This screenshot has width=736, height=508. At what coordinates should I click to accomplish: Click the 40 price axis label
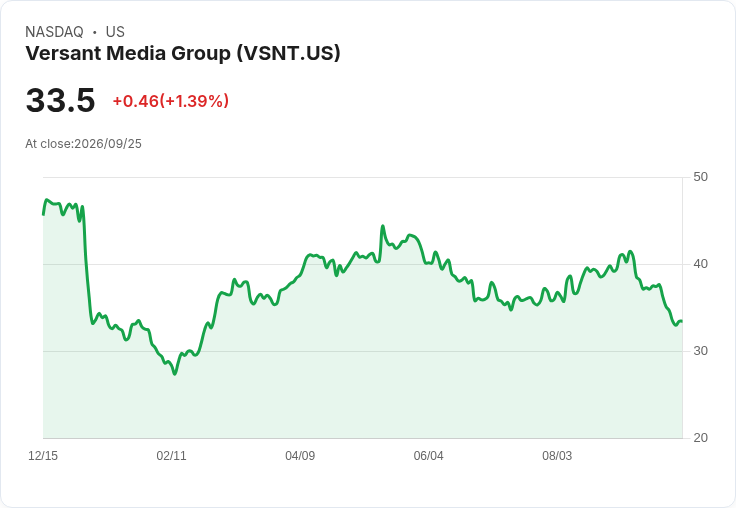[700, 264]
